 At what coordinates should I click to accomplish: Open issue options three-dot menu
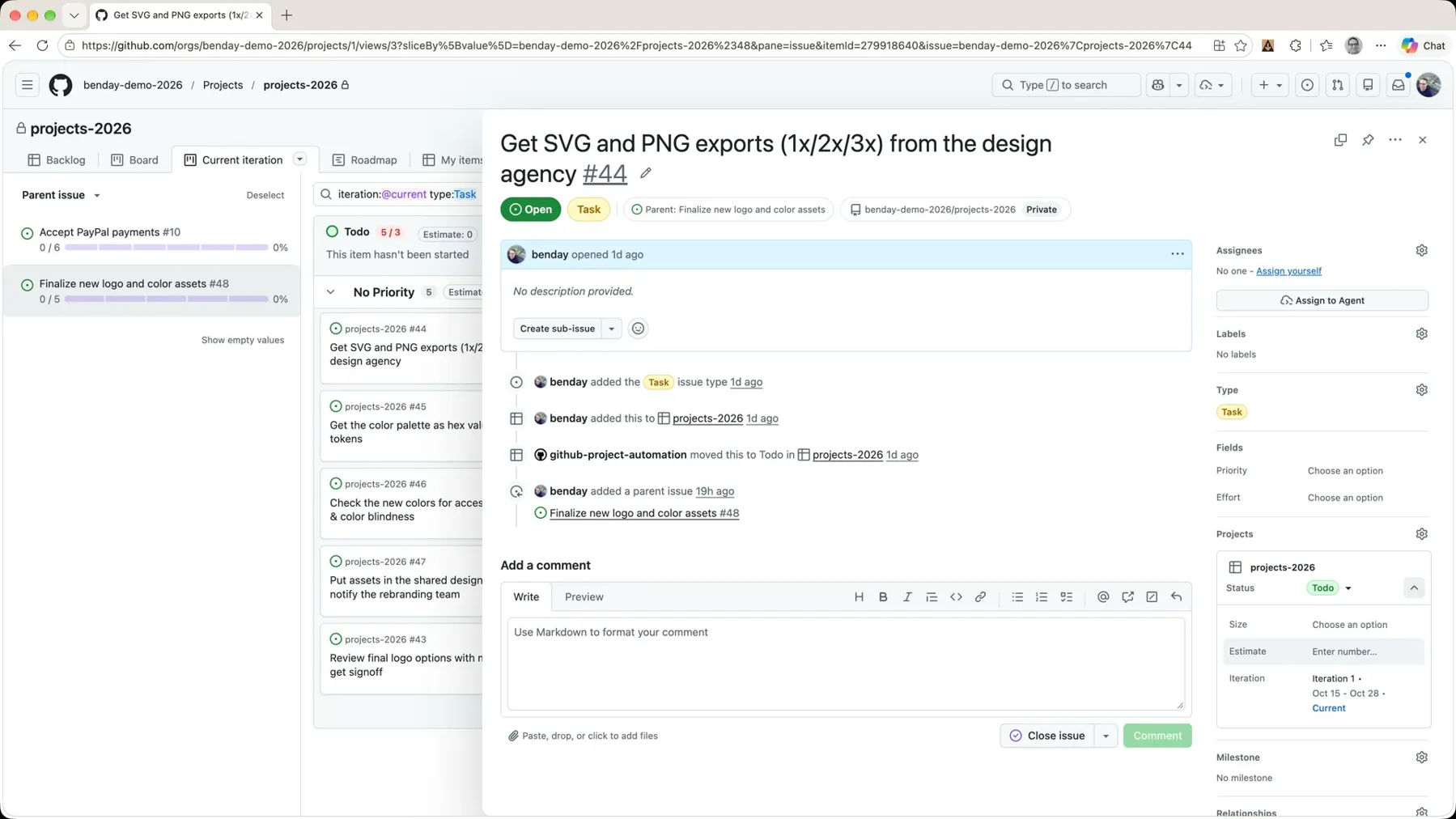(x=1395, y=140)
